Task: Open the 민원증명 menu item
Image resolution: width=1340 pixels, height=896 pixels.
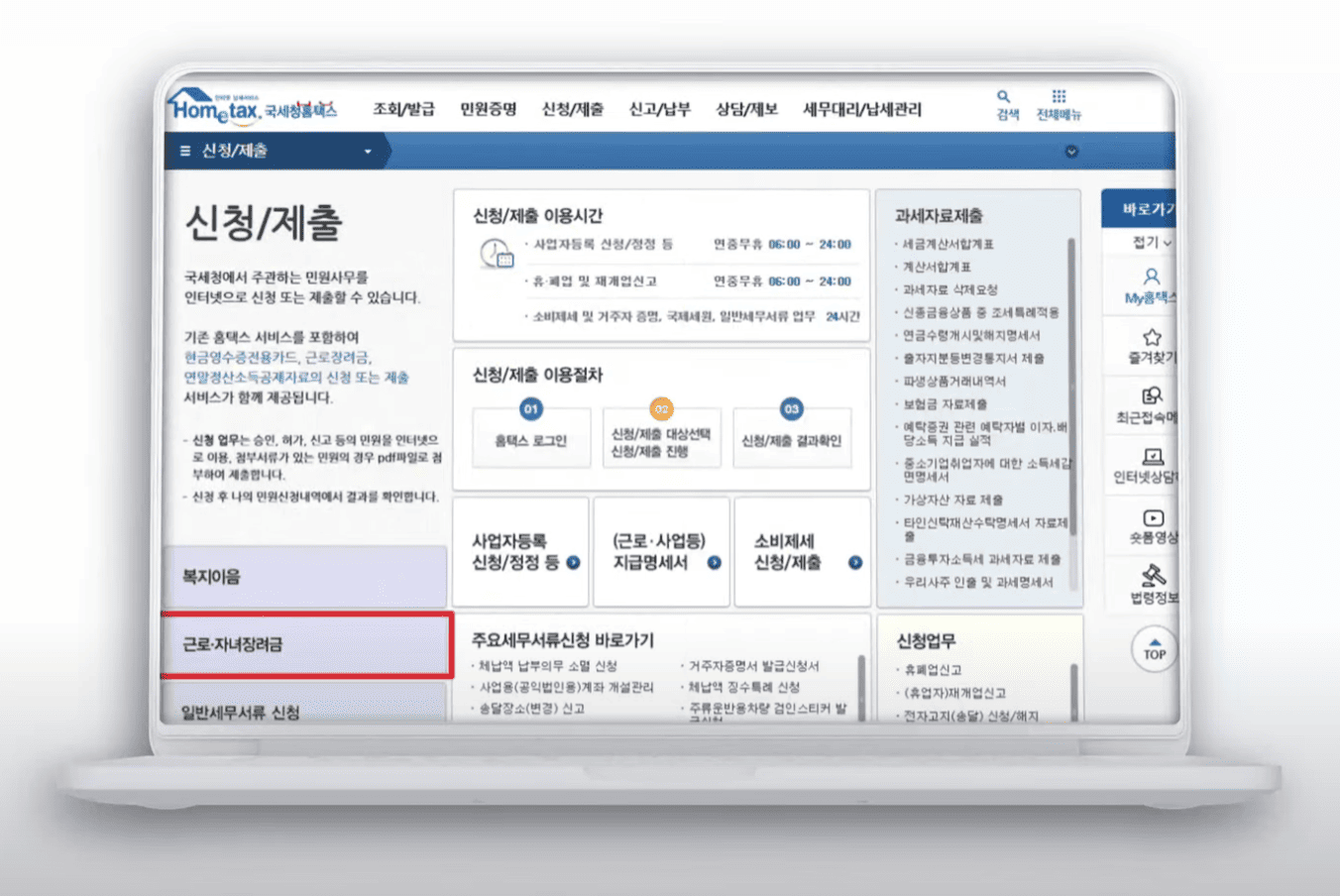Action: point(488,109)
